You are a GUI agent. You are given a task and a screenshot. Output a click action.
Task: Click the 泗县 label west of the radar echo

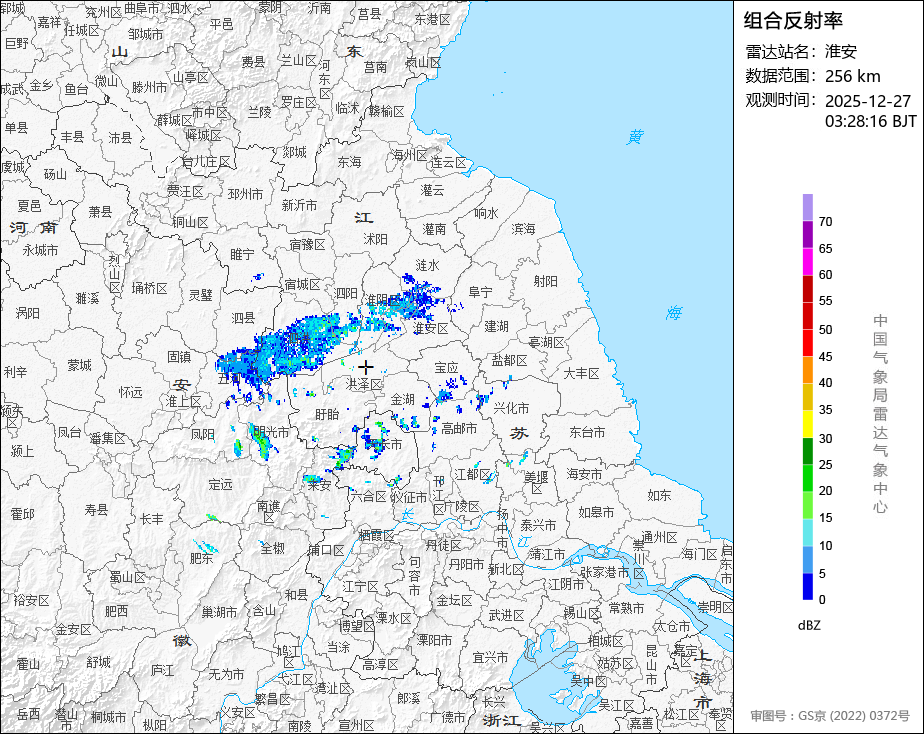tap(244, 318)
